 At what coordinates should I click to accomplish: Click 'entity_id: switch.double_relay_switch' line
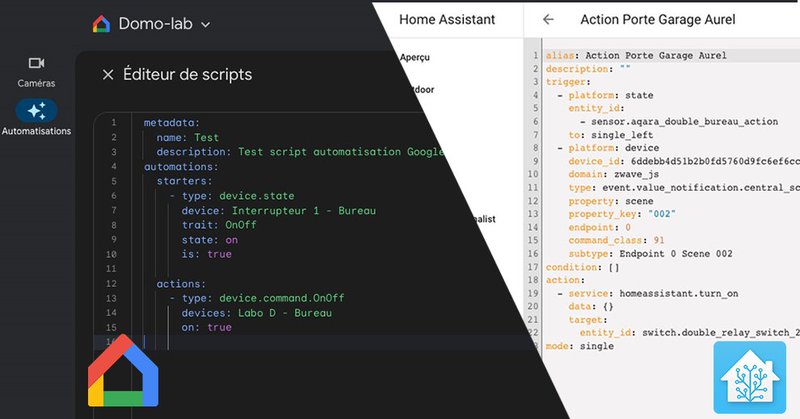690,332
